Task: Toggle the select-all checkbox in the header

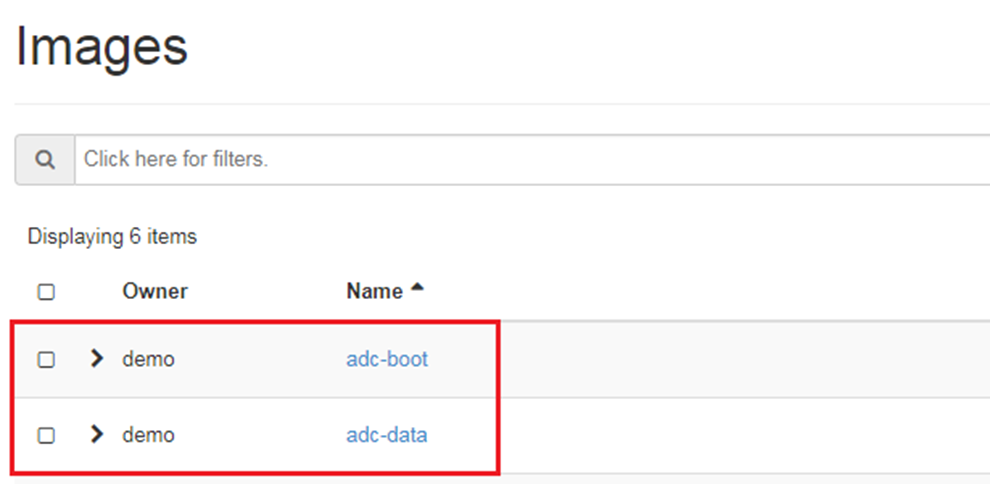Action: pyautogui.click(x=46, y=292)
